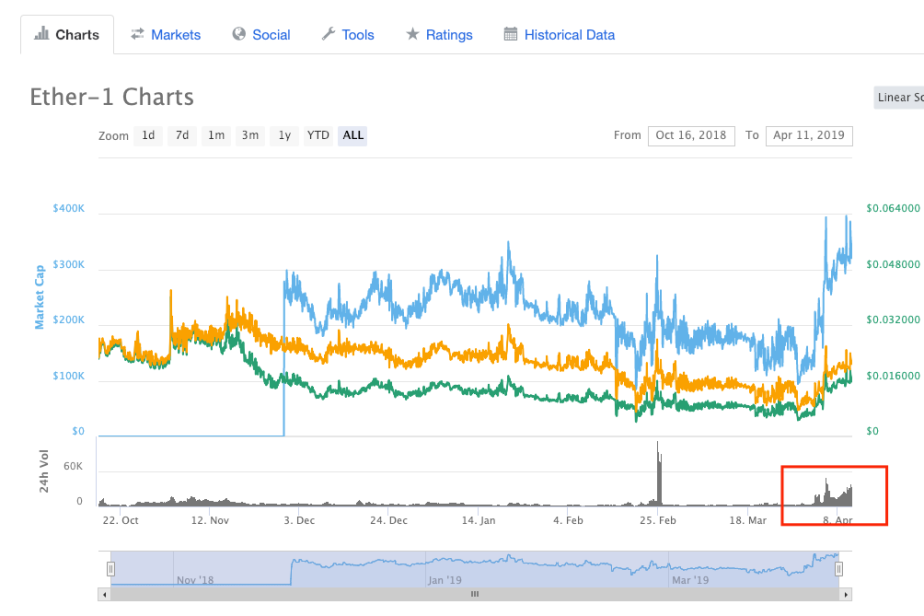Open the Historical Data tab

coord(559,35)
